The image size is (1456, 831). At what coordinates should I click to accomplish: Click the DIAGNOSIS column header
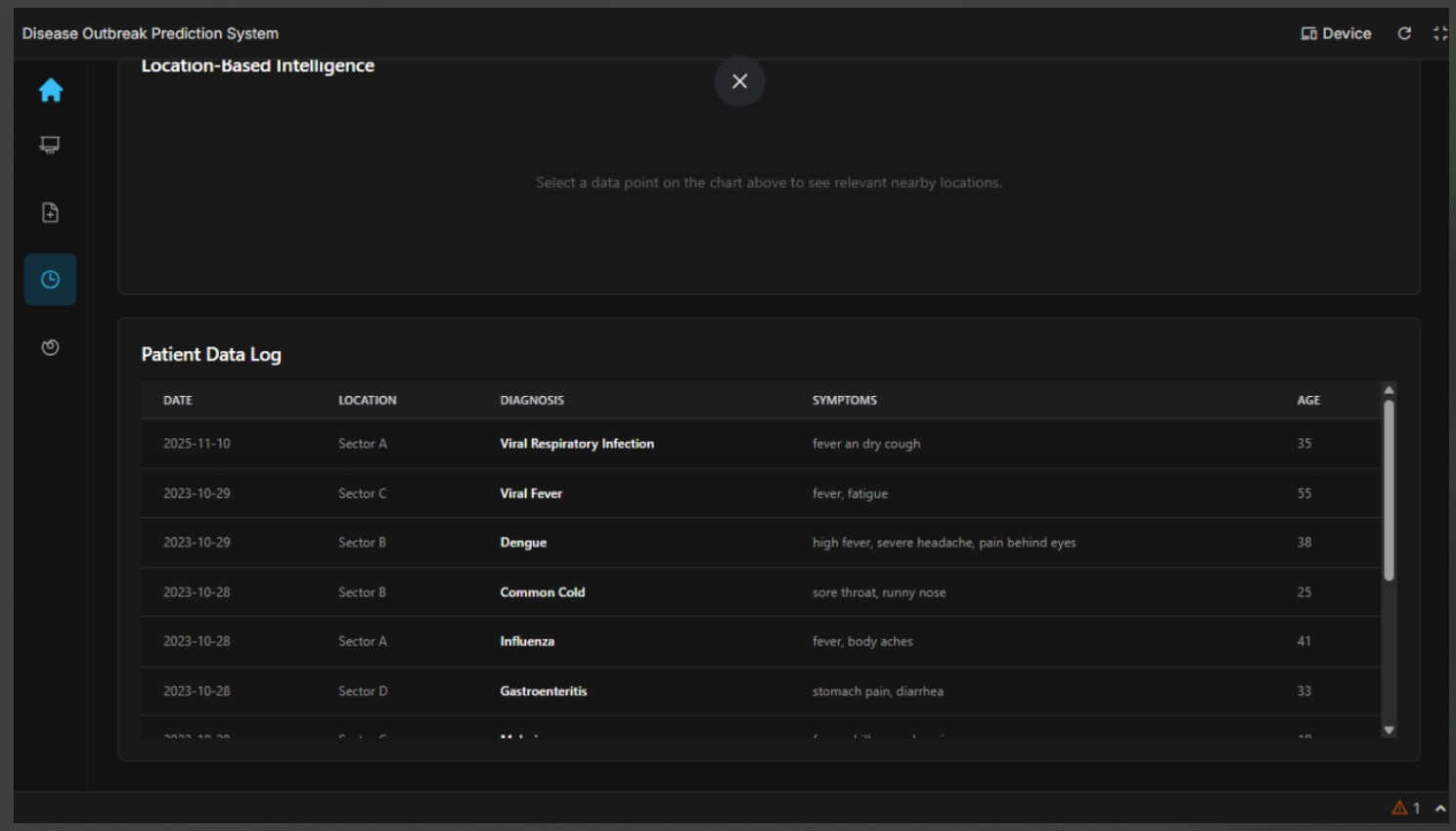[x=532, y=400]
